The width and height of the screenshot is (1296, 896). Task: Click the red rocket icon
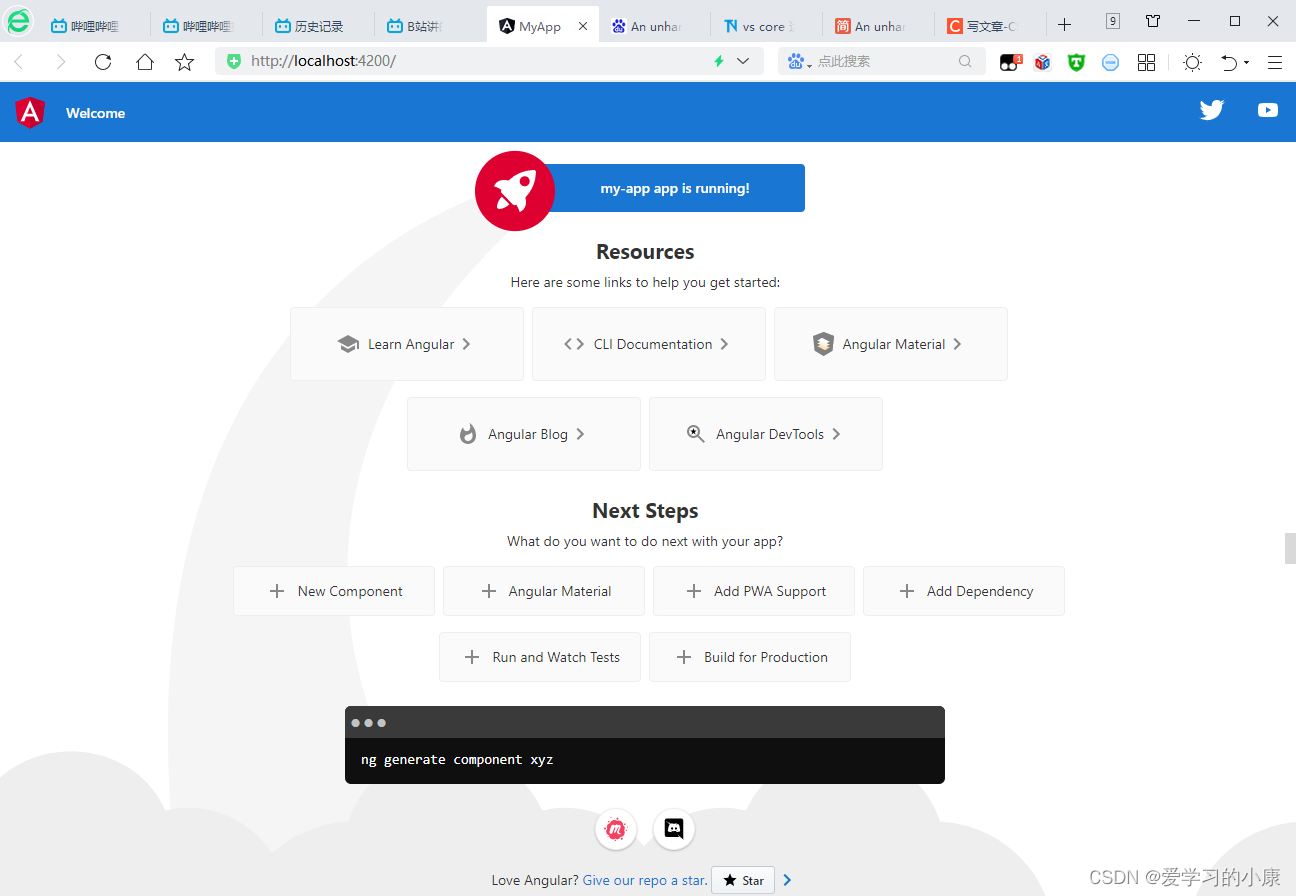point(515,191)
